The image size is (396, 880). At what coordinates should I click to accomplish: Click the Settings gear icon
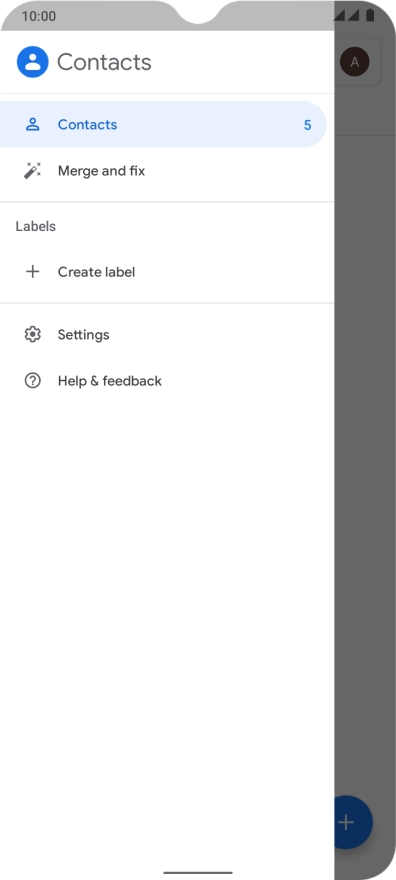[x=33, y=334]
